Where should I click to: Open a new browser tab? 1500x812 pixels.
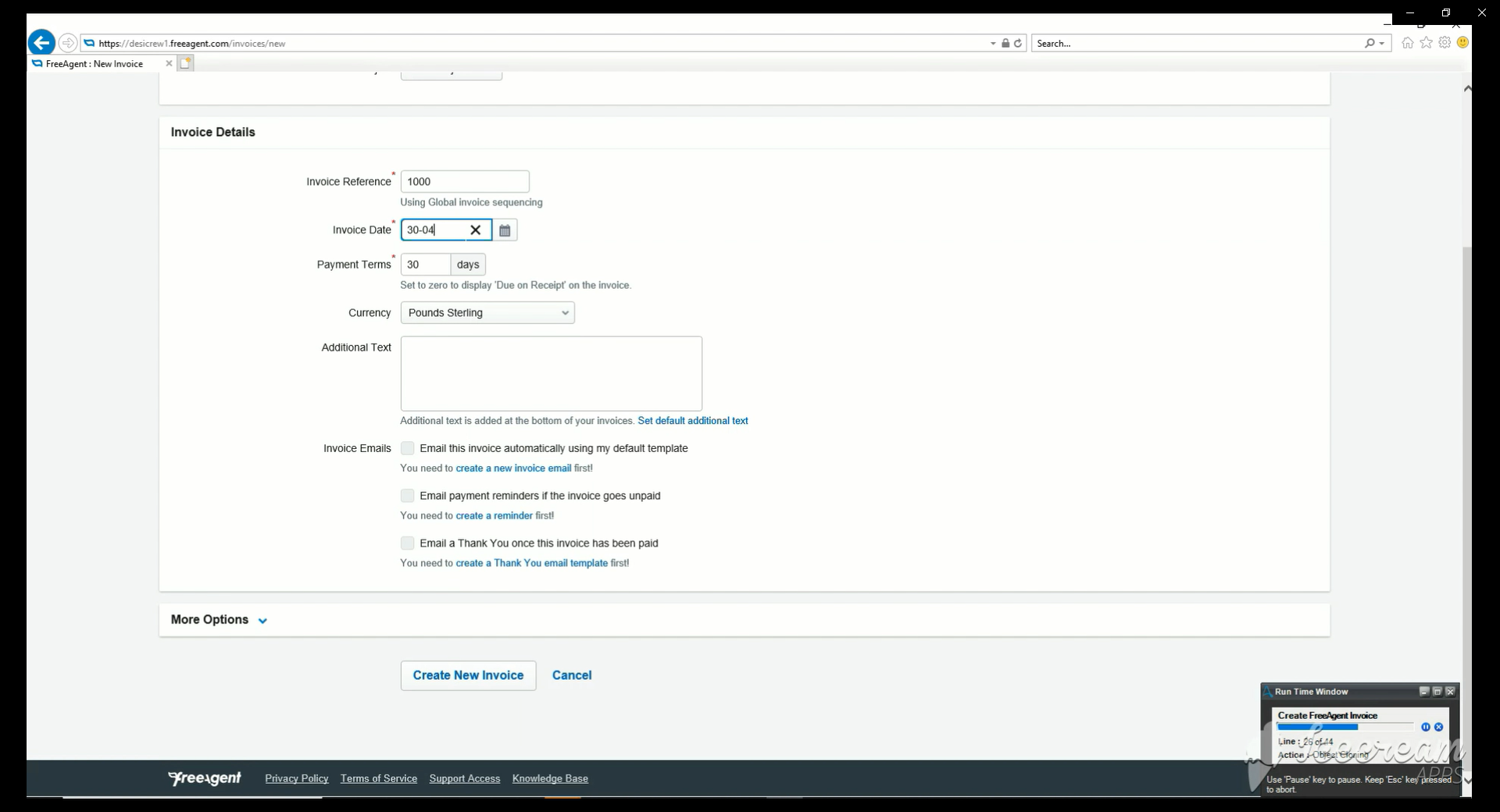pyautogui.click(x=185, y=63)
